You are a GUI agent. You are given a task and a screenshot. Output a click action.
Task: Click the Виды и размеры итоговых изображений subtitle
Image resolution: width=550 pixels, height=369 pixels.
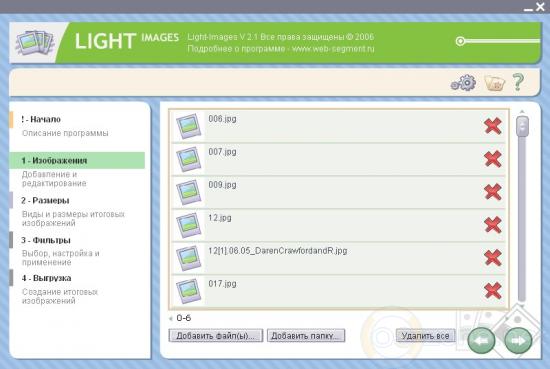[73, 219]
